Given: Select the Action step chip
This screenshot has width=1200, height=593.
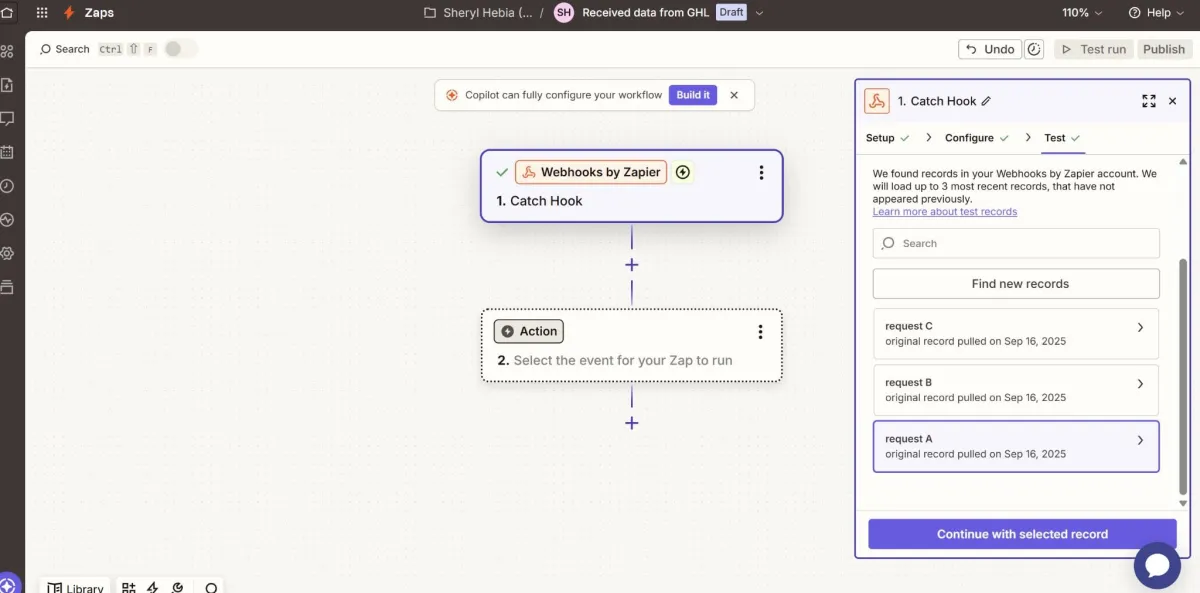Looking at the screenshot, I should [529, 331].
